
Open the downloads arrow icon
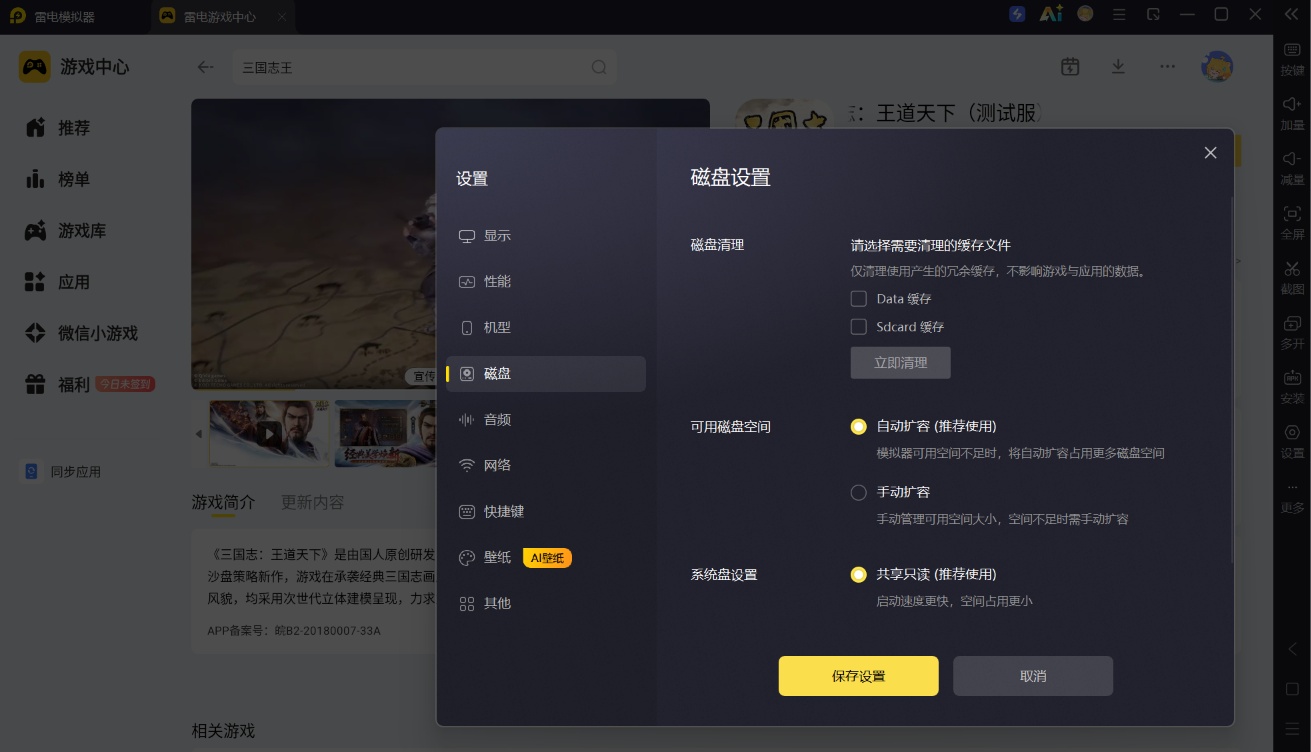(x=1118, y=67)
